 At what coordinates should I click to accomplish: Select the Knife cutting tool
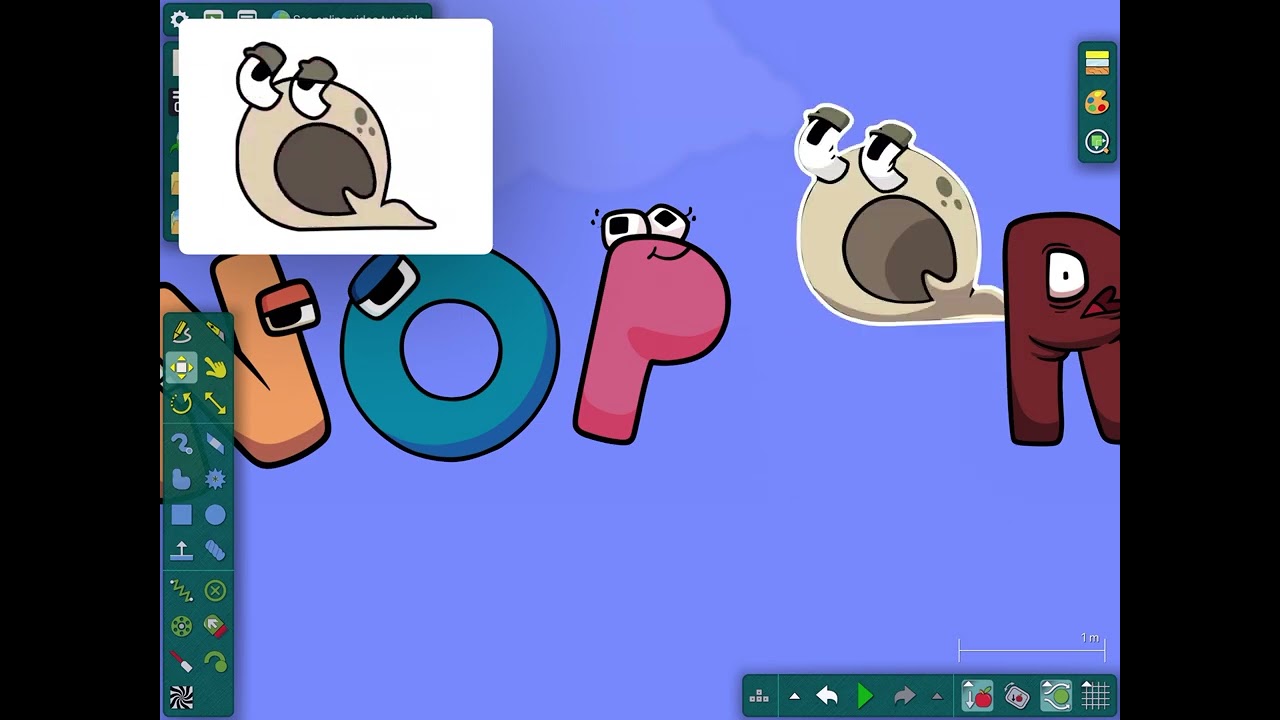click(x=215, y=332)
